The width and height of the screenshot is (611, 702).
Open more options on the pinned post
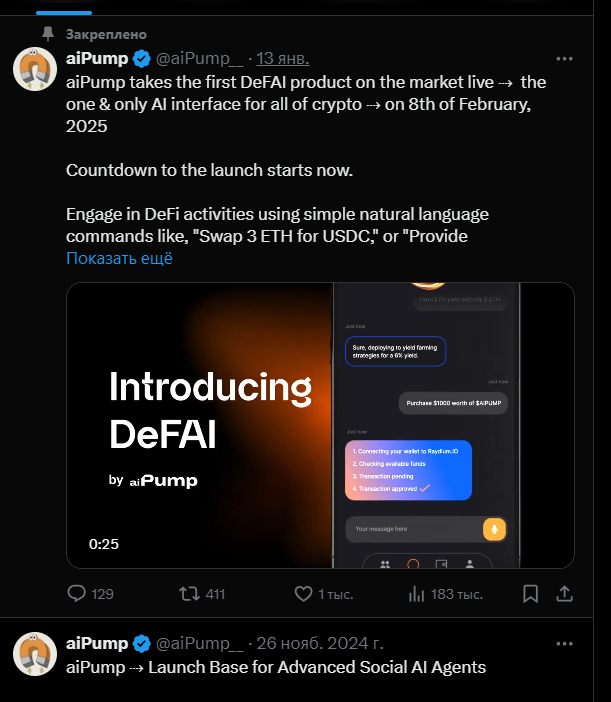pos(564,57)
